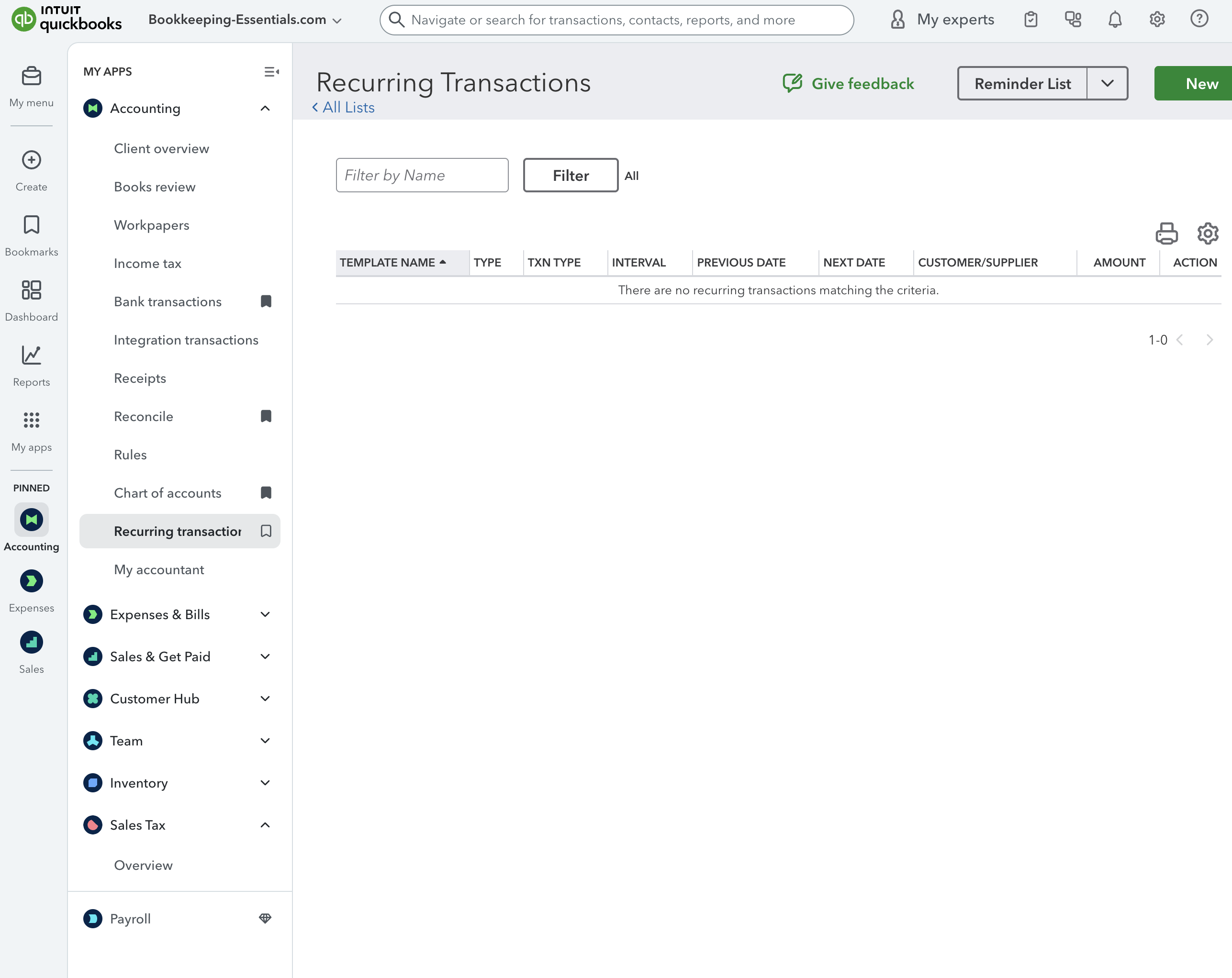This screenshot has width=1232, height=978.
Task: Bookmark the Chart of accounts item
Action: click(265, 492)
